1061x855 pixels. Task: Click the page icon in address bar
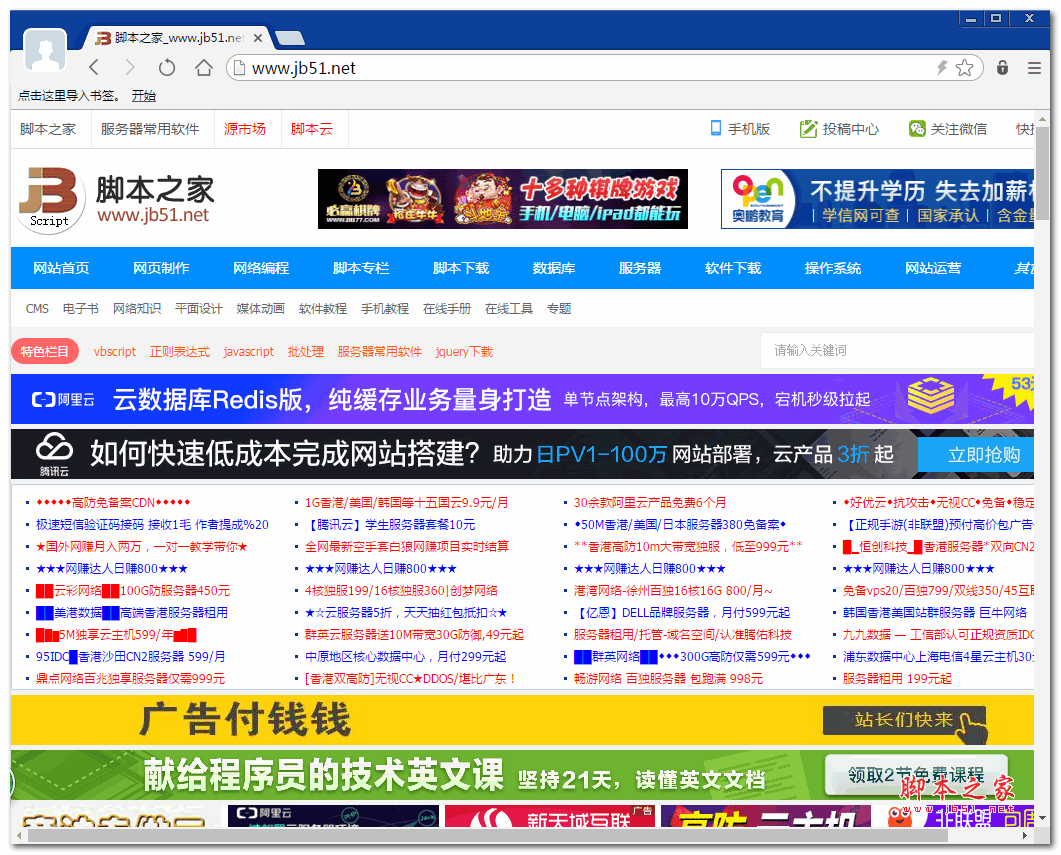[238, 68]
